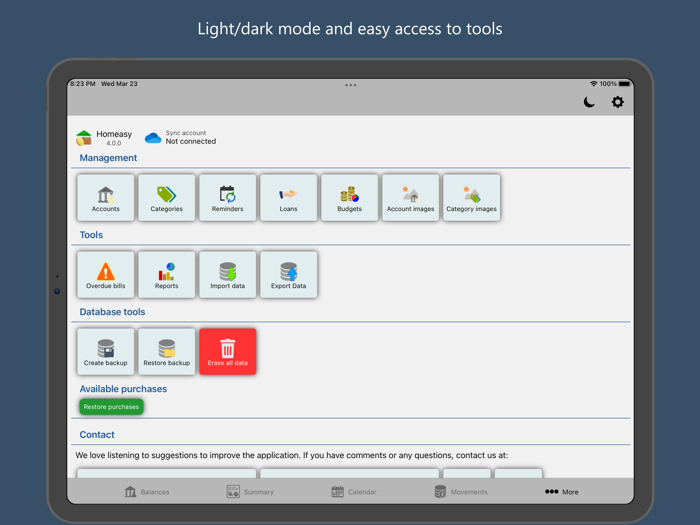Image resolution: width=700 pixels, height=525 pixels.
Task: Click the blue cloud sync account icon
Action: tap(153, 138)
